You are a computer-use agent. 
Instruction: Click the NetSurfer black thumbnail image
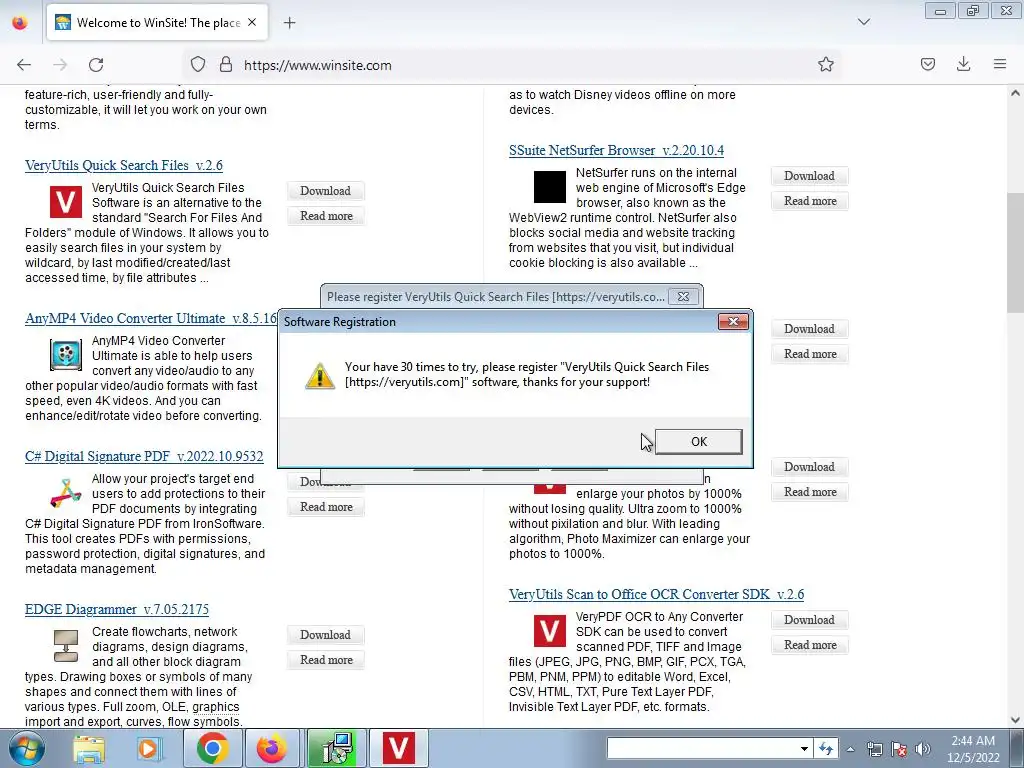coord(550,187)
